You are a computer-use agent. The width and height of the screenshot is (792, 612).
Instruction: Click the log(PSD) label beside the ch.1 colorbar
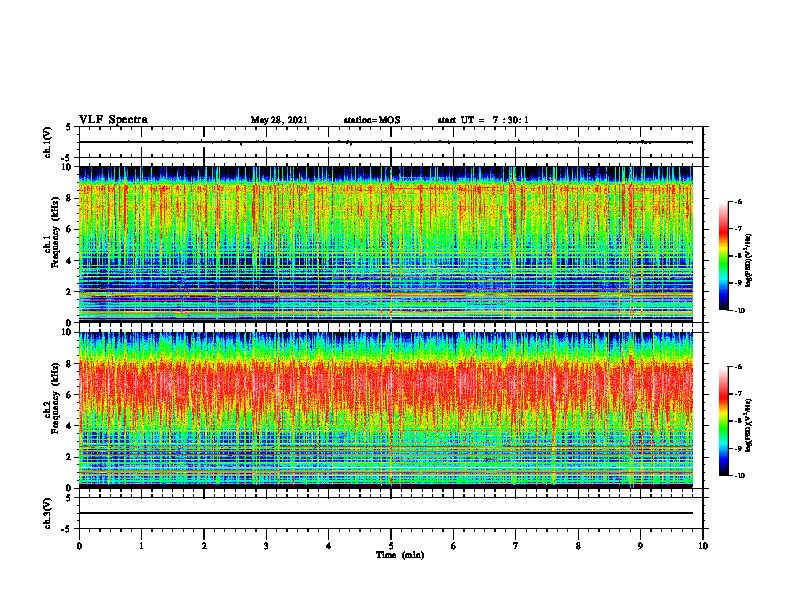coord(750,260)
